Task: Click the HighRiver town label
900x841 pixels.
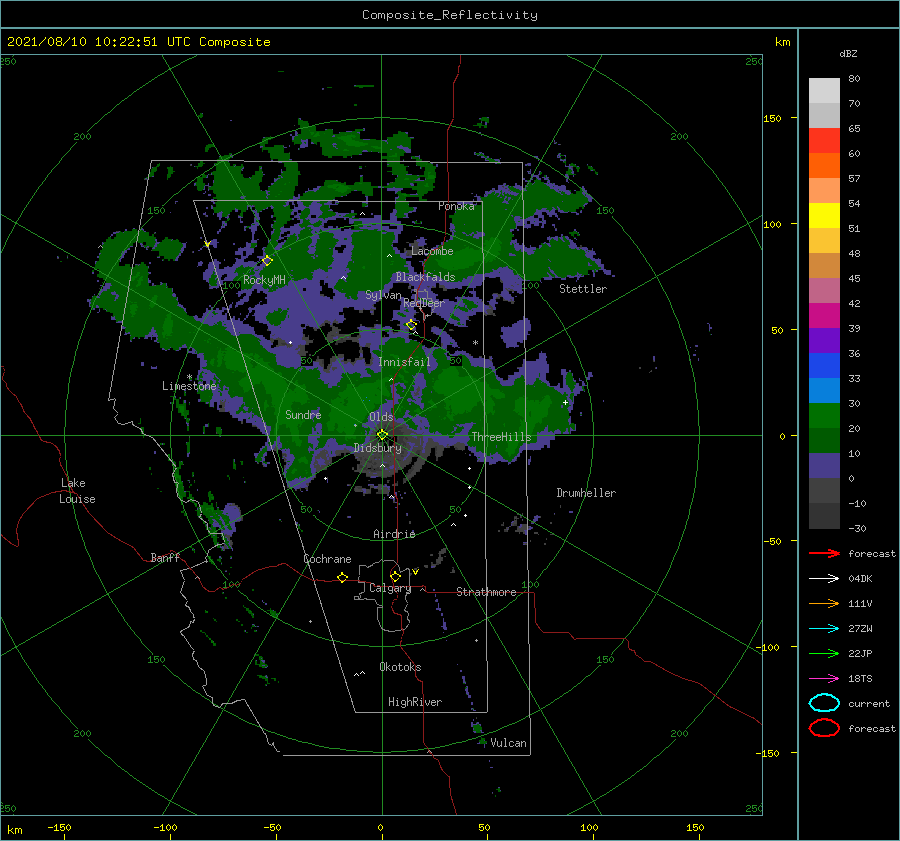Action: point(415,702)
